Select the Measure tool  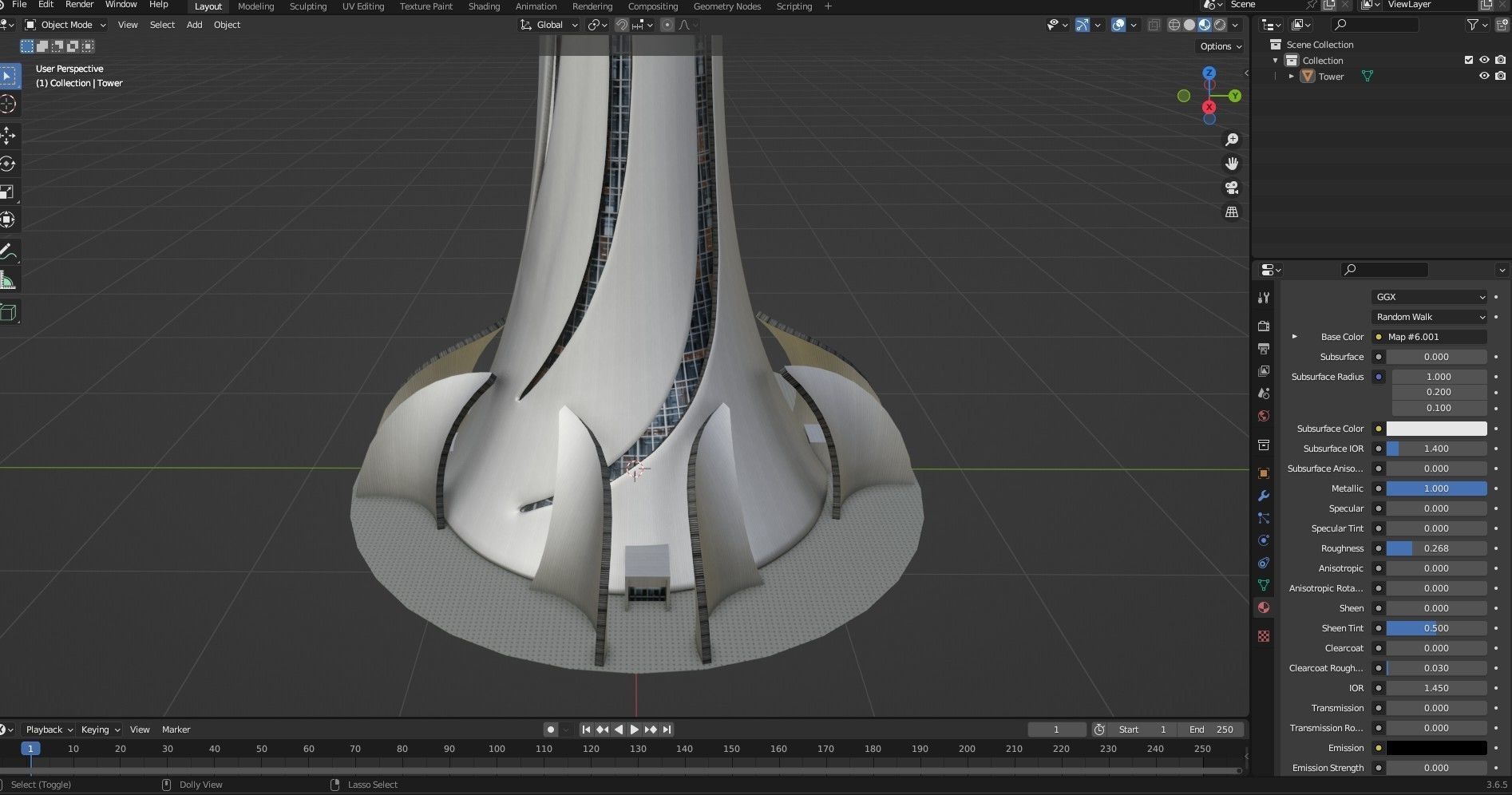coord(10,279)
